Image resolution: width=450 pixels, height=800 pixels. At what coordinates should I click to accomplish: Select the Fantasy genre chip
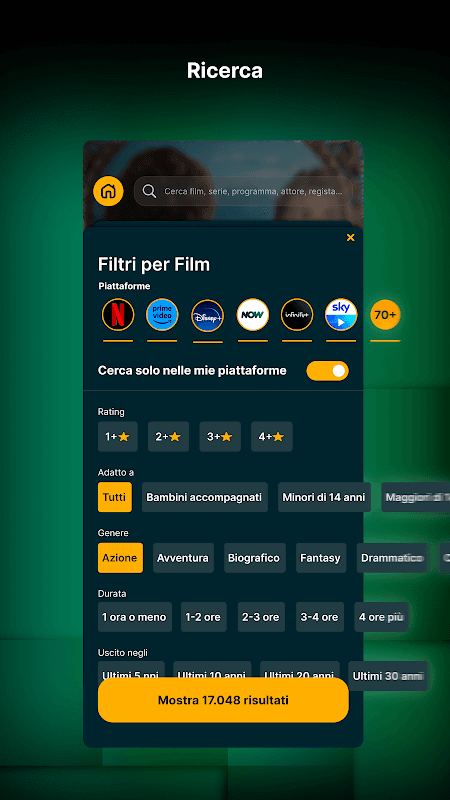point(321,558)
